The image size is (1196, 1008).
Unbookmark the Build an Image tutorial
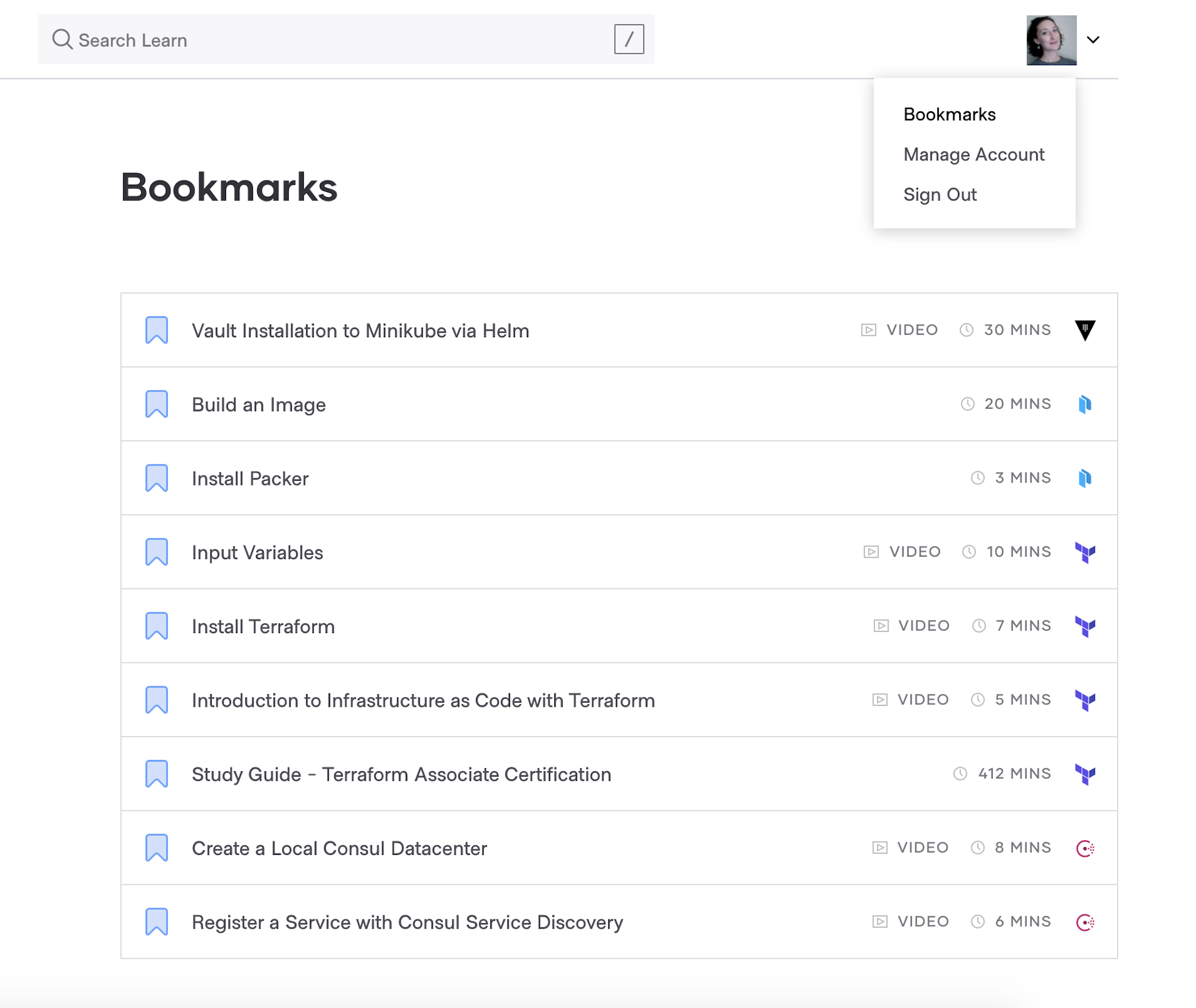157,404
